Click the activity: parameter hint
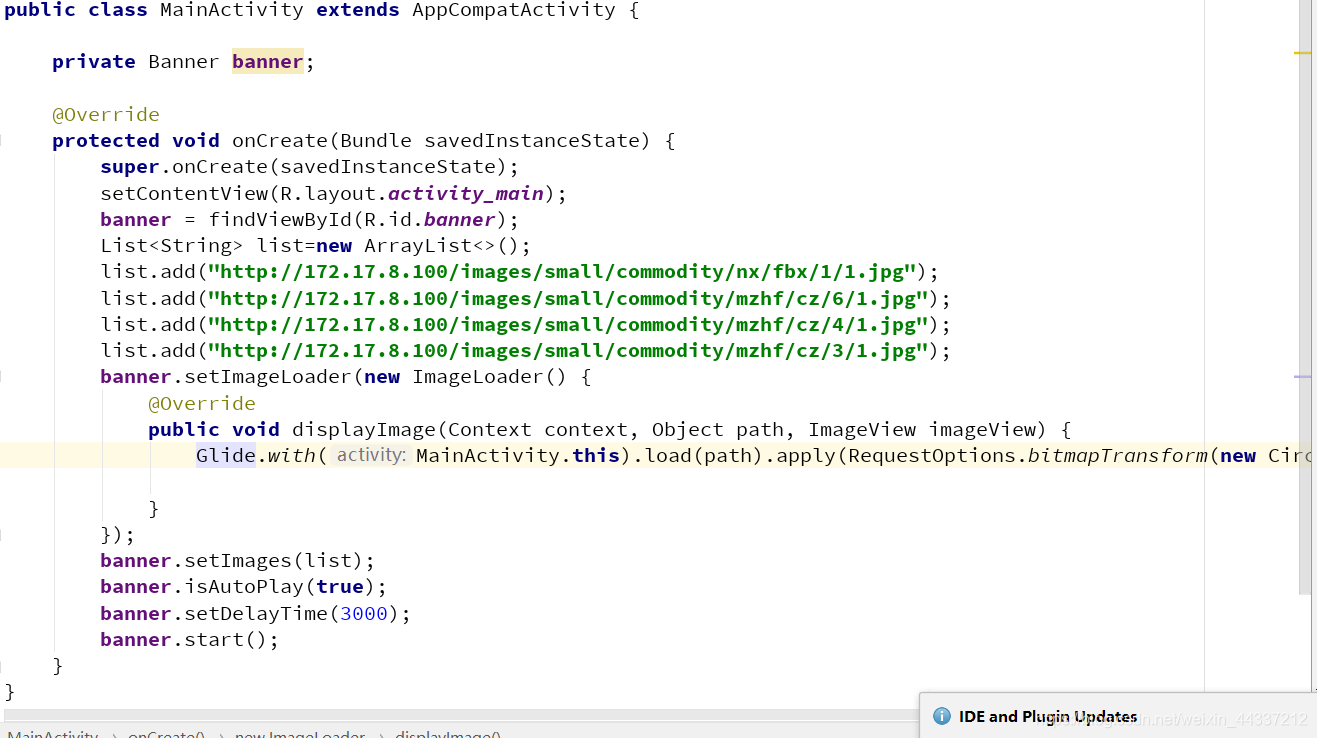 click(371, 456)
